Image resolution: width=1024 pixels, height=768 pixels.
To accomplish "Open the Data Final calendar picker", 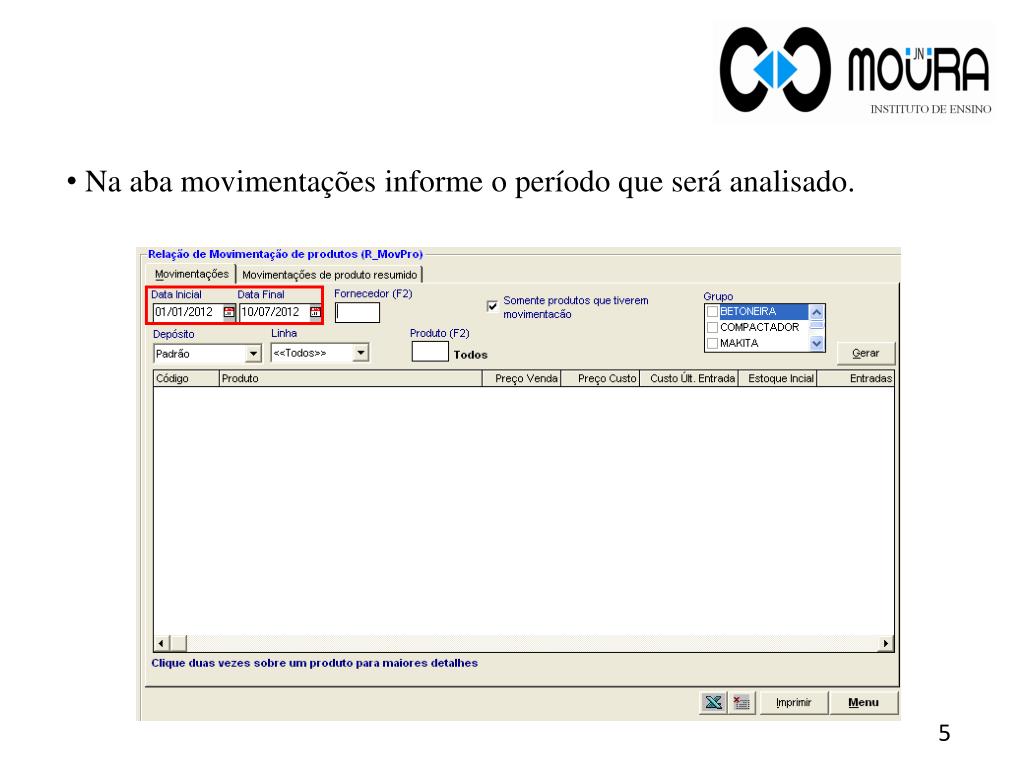I will click(315, 312).
